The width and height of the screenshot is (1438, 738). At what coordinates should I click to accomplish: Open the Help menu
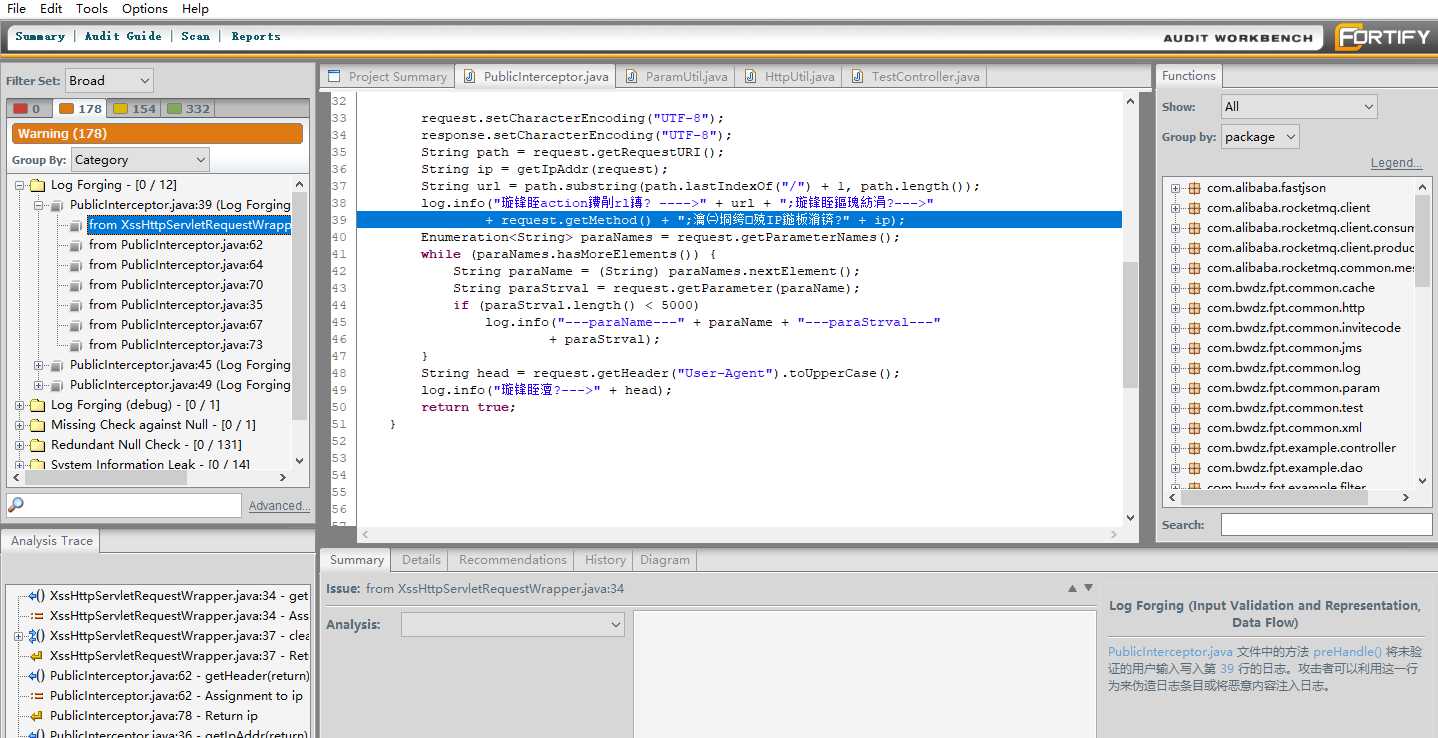(196, 8)
